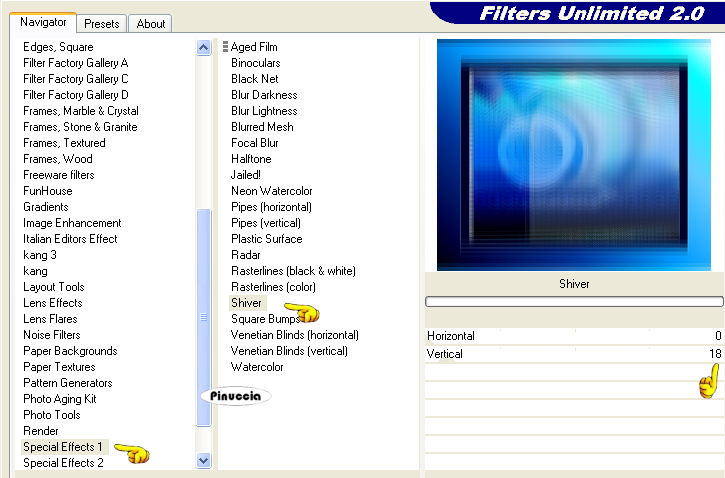
Task: Select Freeware filters category
Action: (59, 175)
